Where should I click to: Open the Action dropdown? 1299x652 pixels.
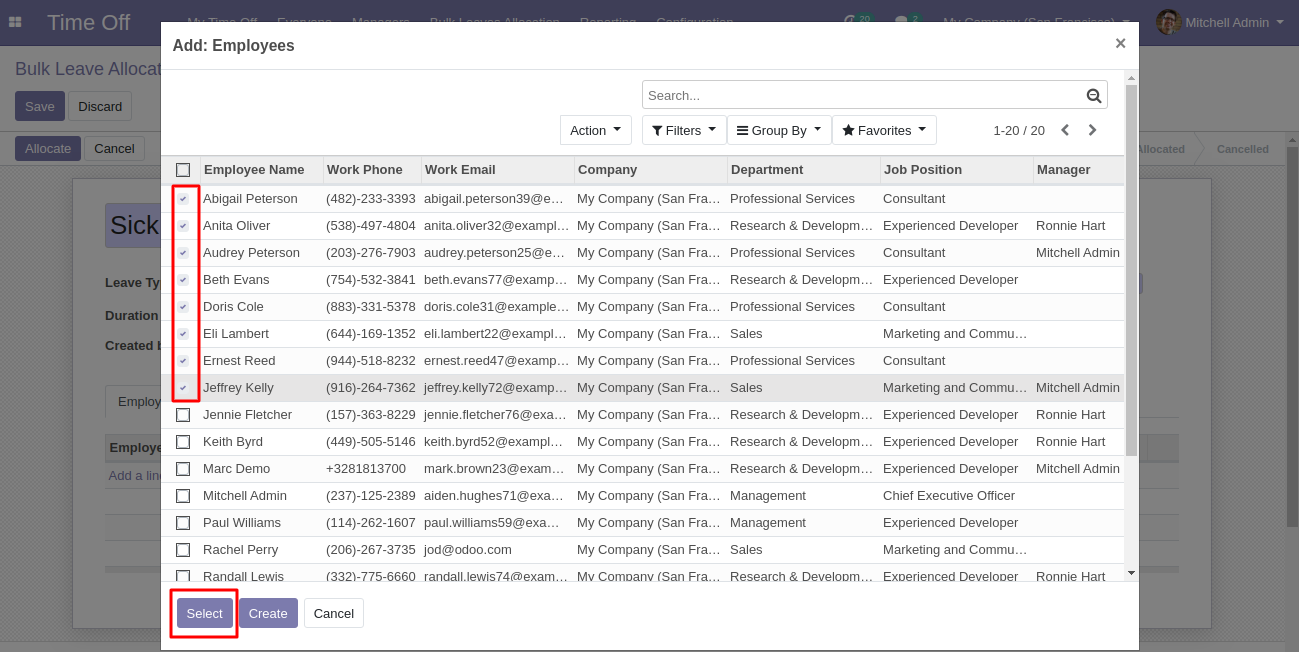[x=596, y=130]
